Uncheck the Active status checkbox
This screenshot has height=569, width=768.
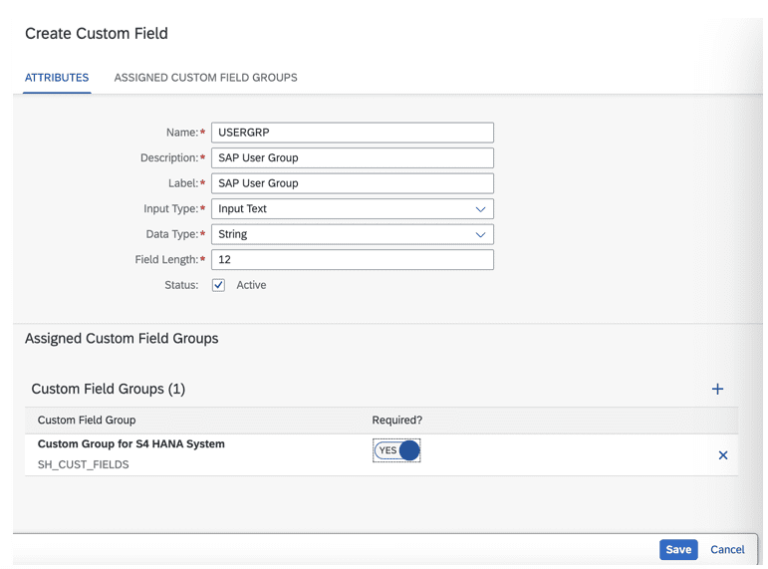218,285
